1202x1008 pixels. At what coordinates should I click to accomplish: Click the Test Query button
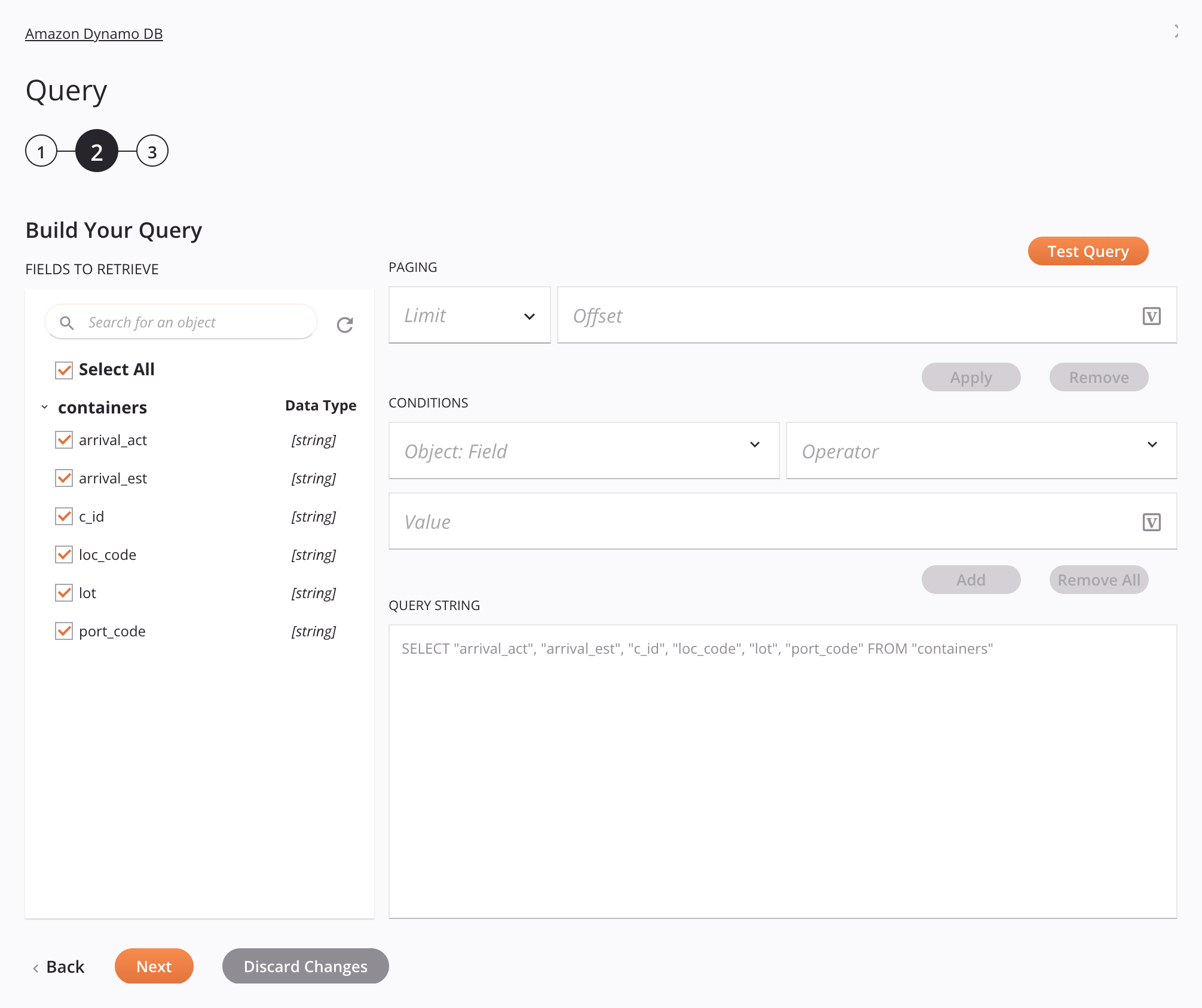1088,250
